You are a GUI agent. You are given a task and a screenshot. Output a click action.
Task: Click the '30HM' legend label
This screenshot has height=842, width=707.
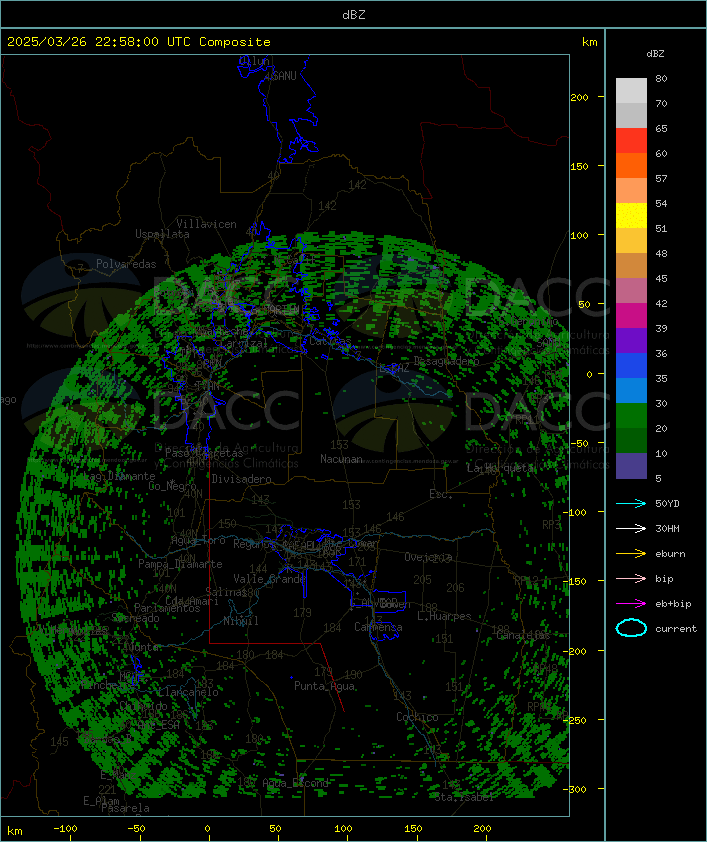[x=667, y=528]
